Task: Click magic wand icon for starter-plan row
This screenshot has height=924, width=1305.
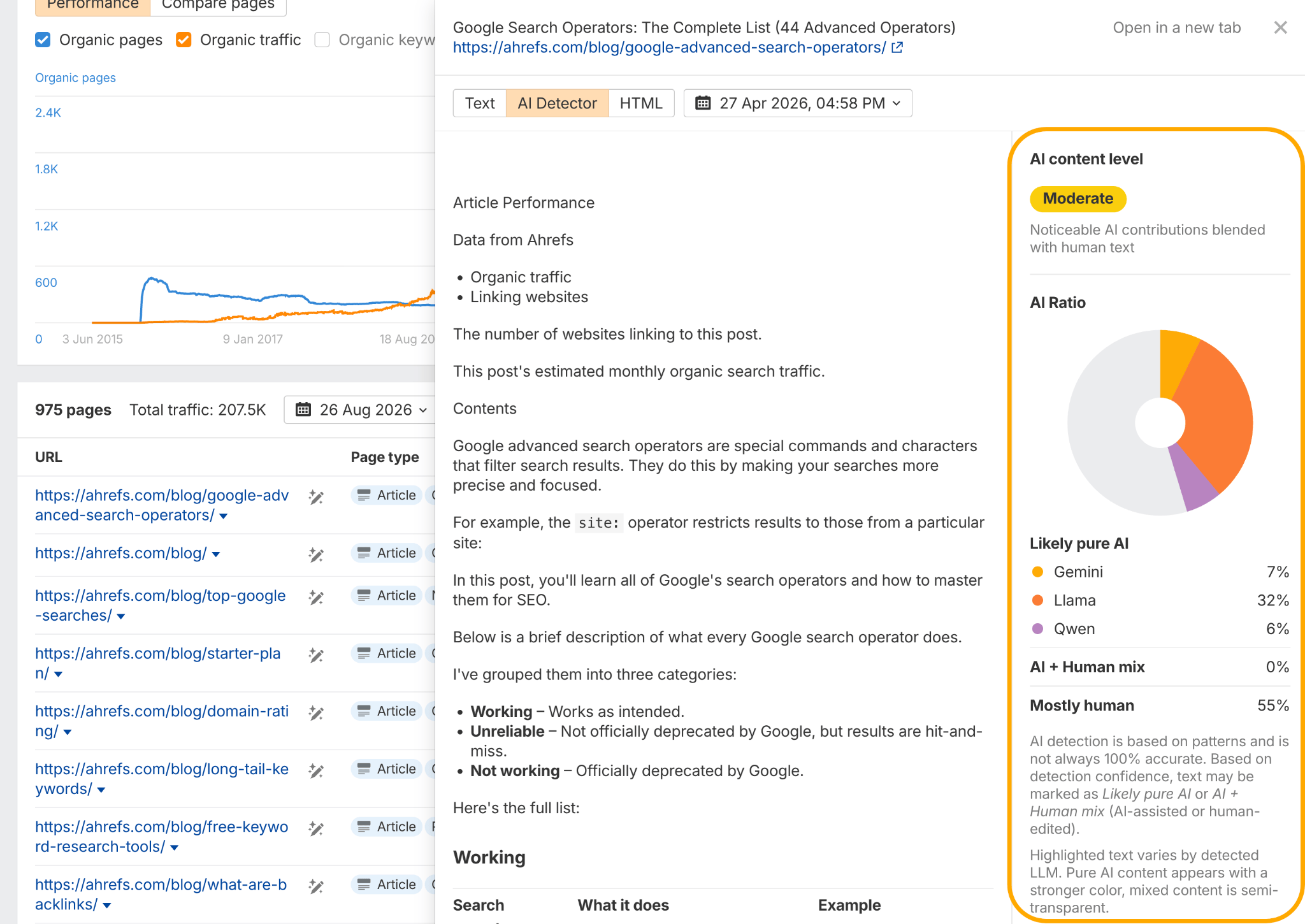Action: click(316, 655)
